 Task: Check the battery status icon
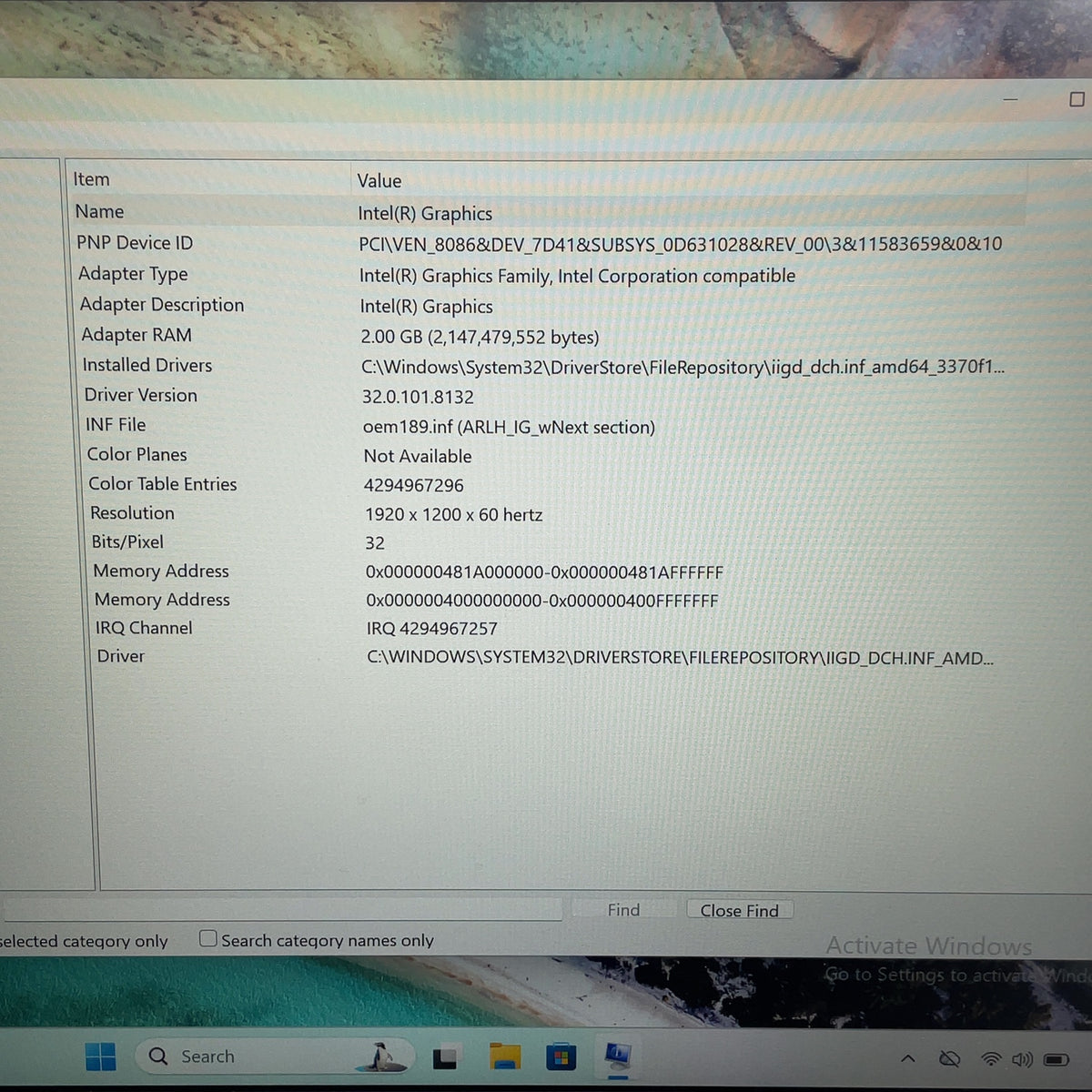coord(1057,1059)
